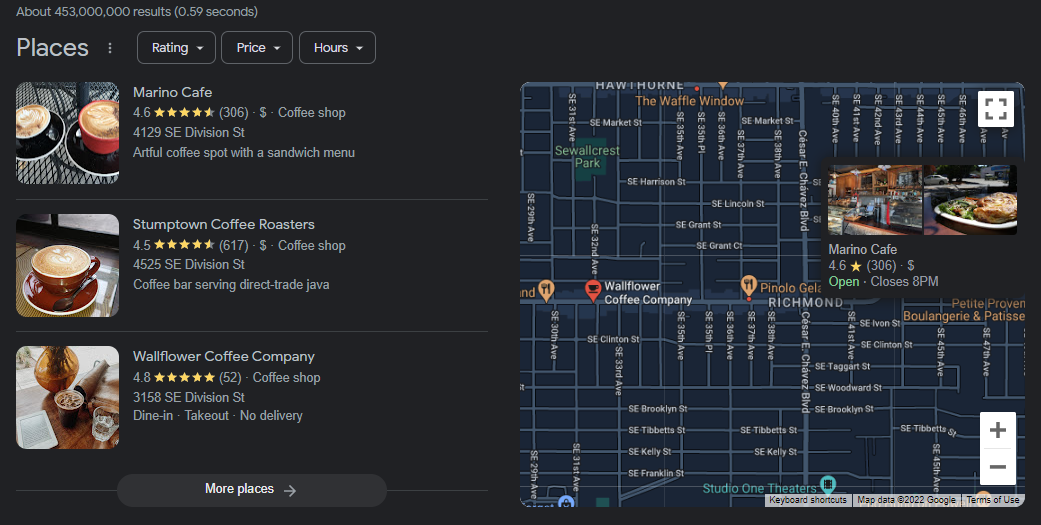Click the More places button
The height and width of the screenshot is (525, 1041).
tap(252, 490)
